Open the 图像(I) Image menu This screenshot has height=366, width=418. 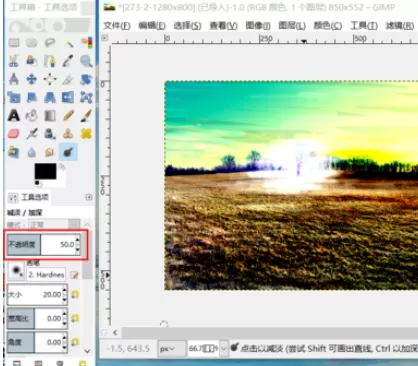tap(258, 26)
